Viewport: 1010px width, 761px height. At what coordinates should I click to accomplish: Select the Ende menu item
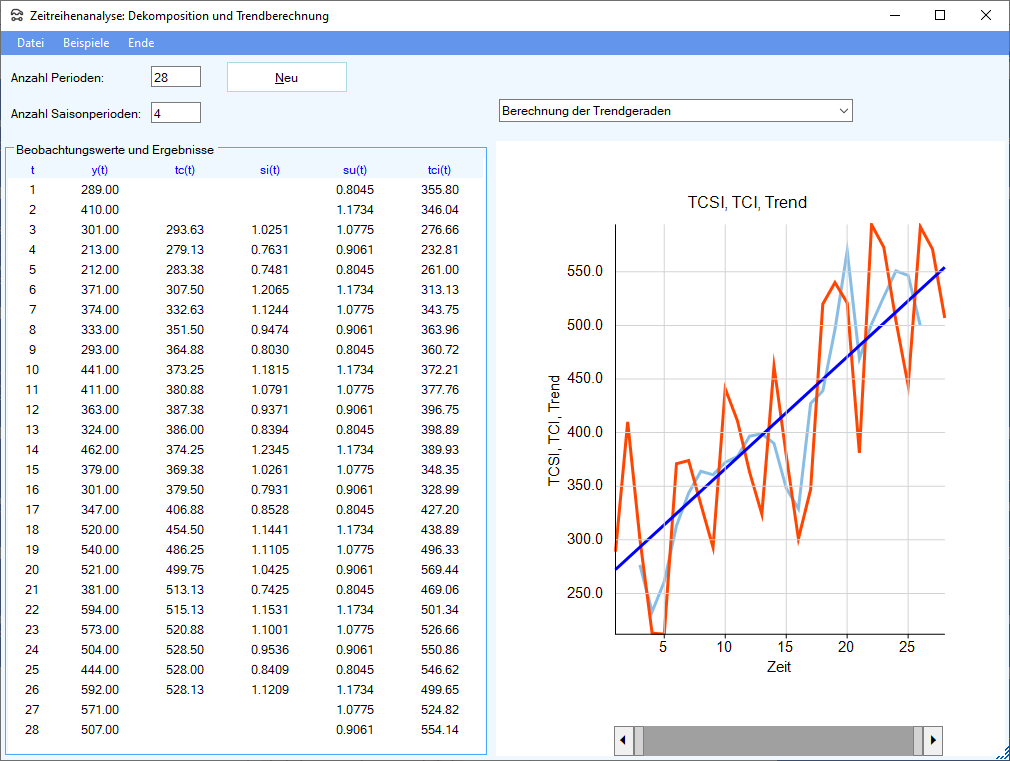coord(141,43)
